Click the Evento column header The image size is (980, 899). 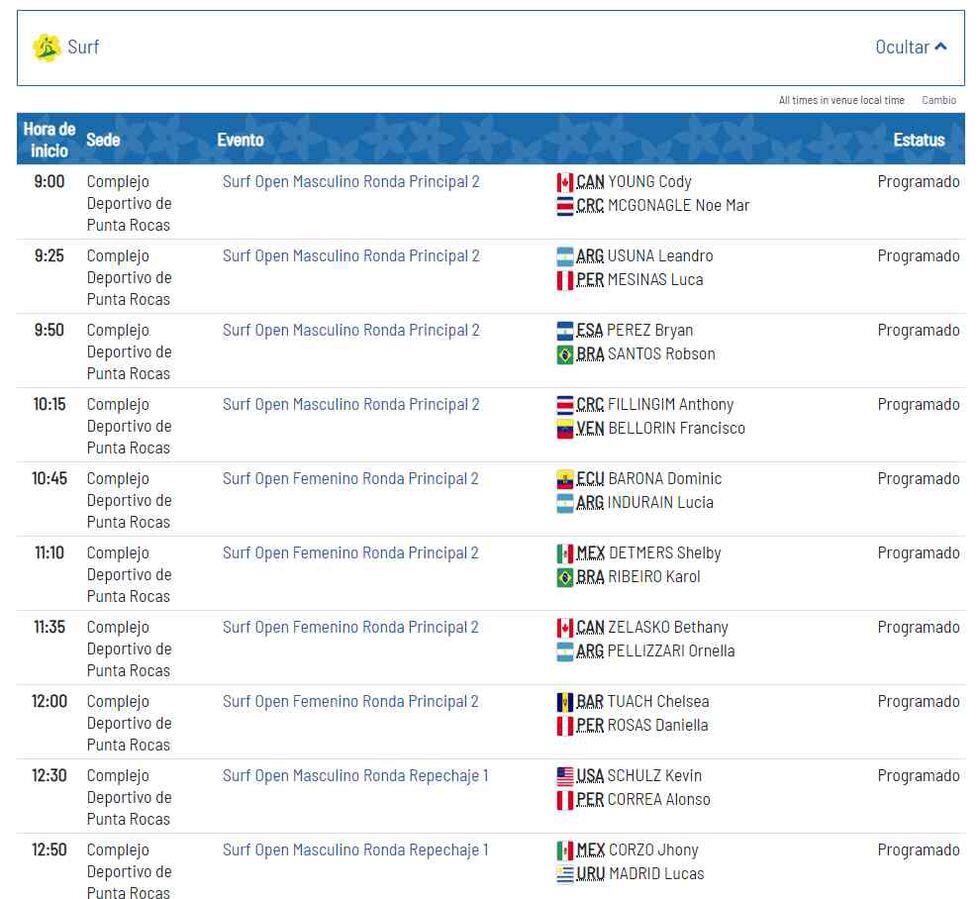tap(240, 140)
